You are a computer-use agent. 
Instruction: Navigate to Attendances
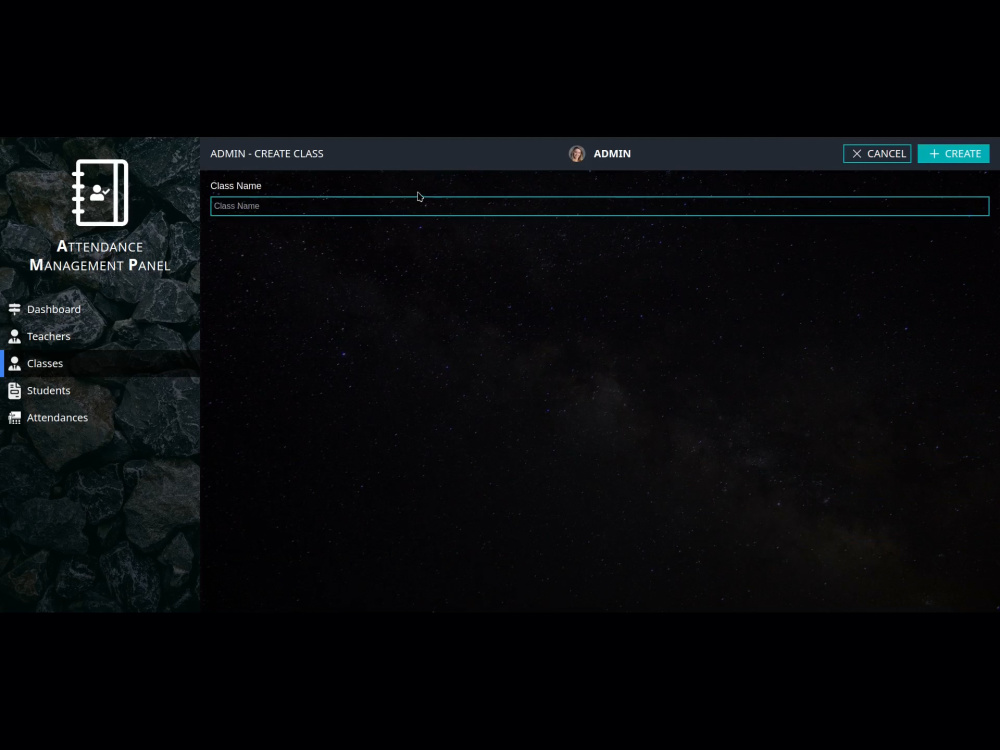(x=100, y=418)
